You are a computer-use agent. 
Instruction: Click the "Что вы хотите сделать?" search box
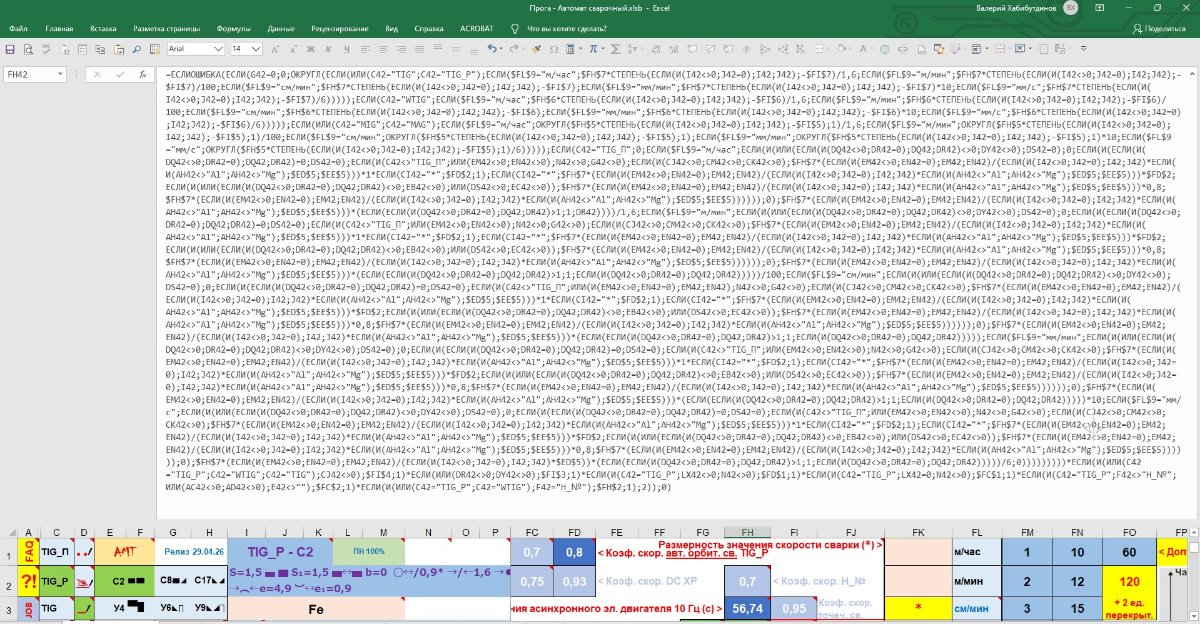pos(566,29)
